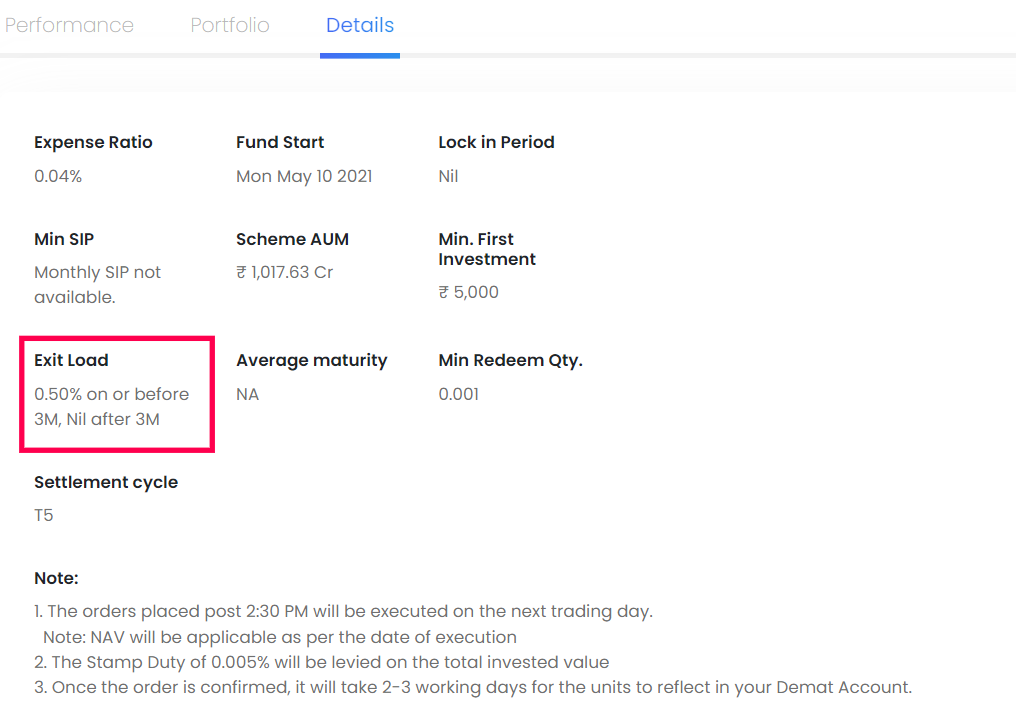Click the 0.04% expense ratio value
The image size is (1016, 726).
(58, 176)
